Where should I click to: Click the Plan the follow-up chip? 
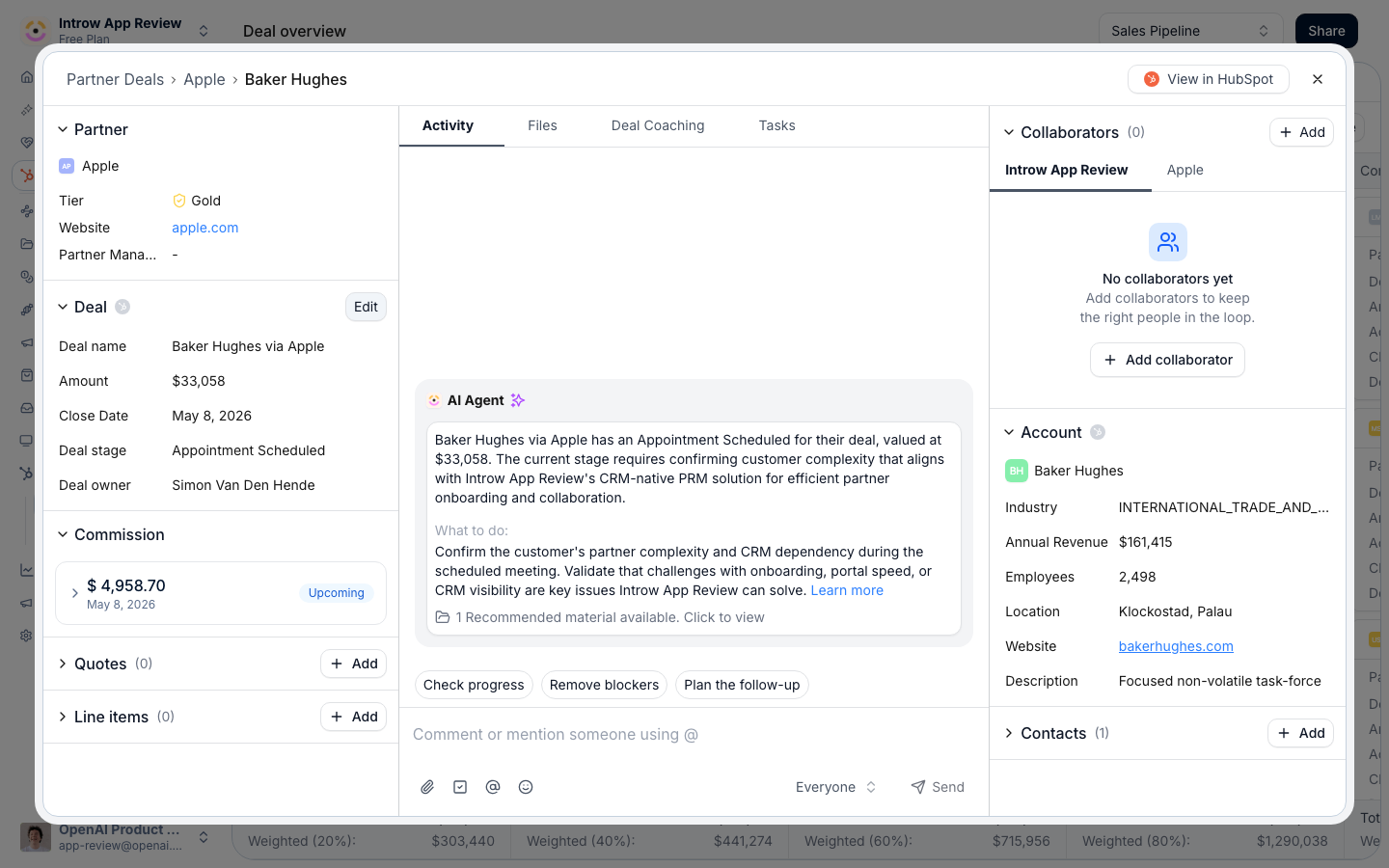click(x=742, y=685)
